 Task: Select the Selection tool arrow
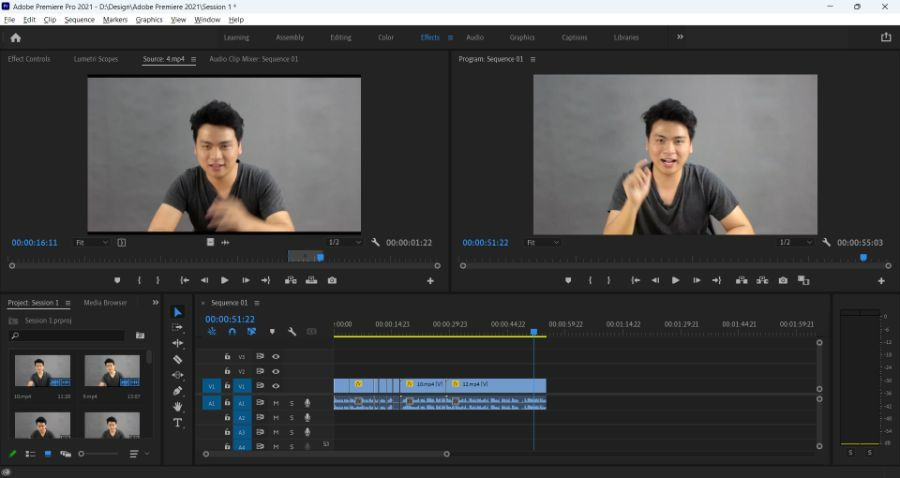point(178,312)
